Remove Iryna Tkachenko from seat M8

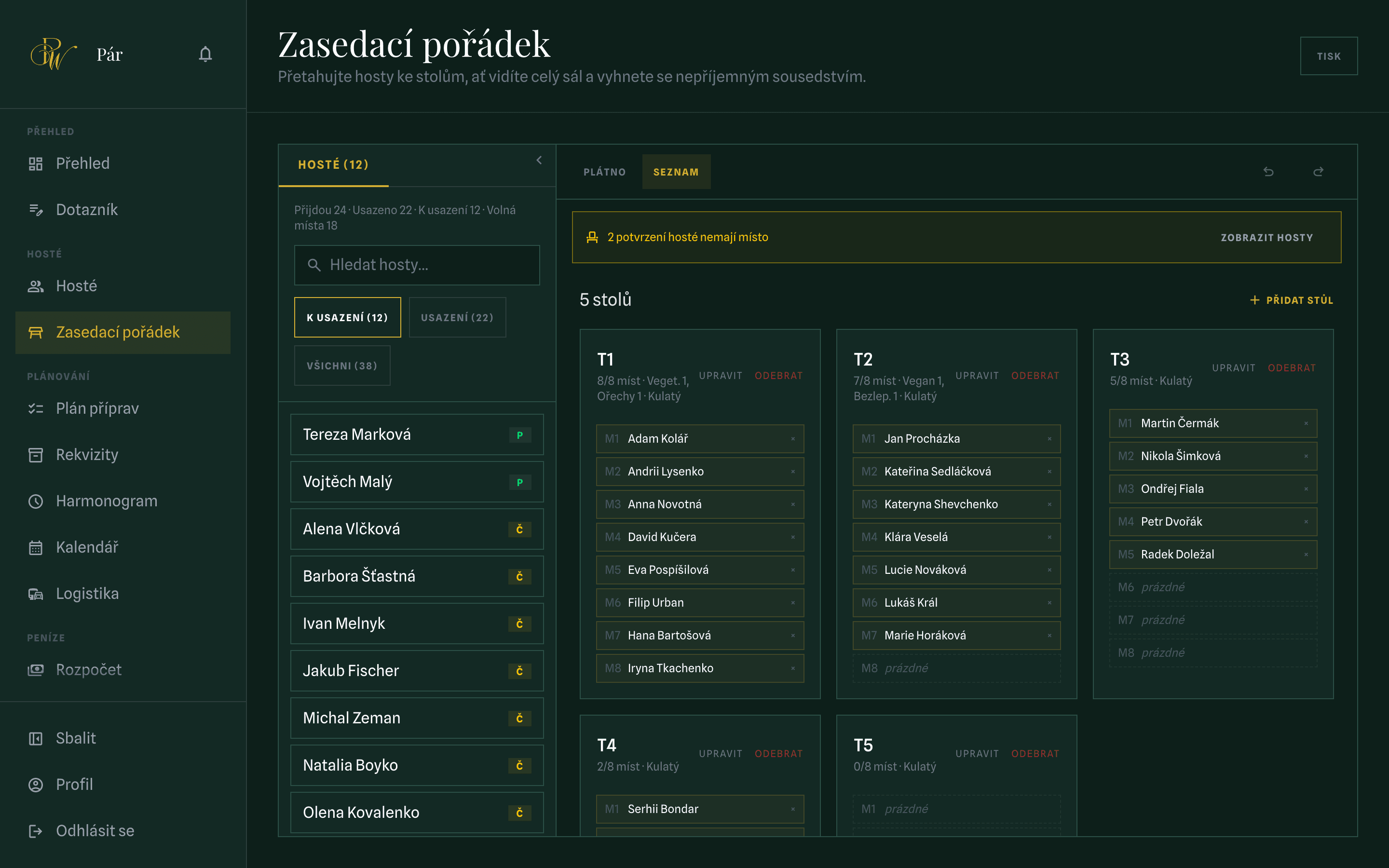(793, 668)
